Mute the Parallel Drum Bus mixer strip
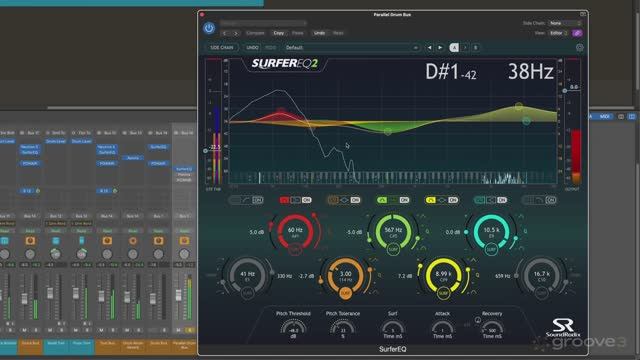This screenshot has height=360, width=640. pos(179,330)
